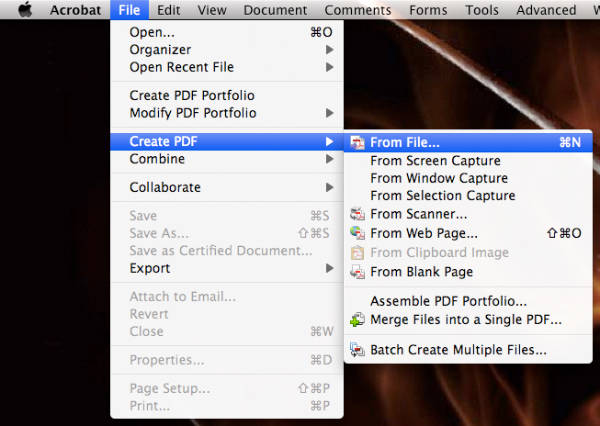Screen dimensions: 600x426
Task: Click the Batch Create Multiple Files icon
Action: tap(357, 350)
